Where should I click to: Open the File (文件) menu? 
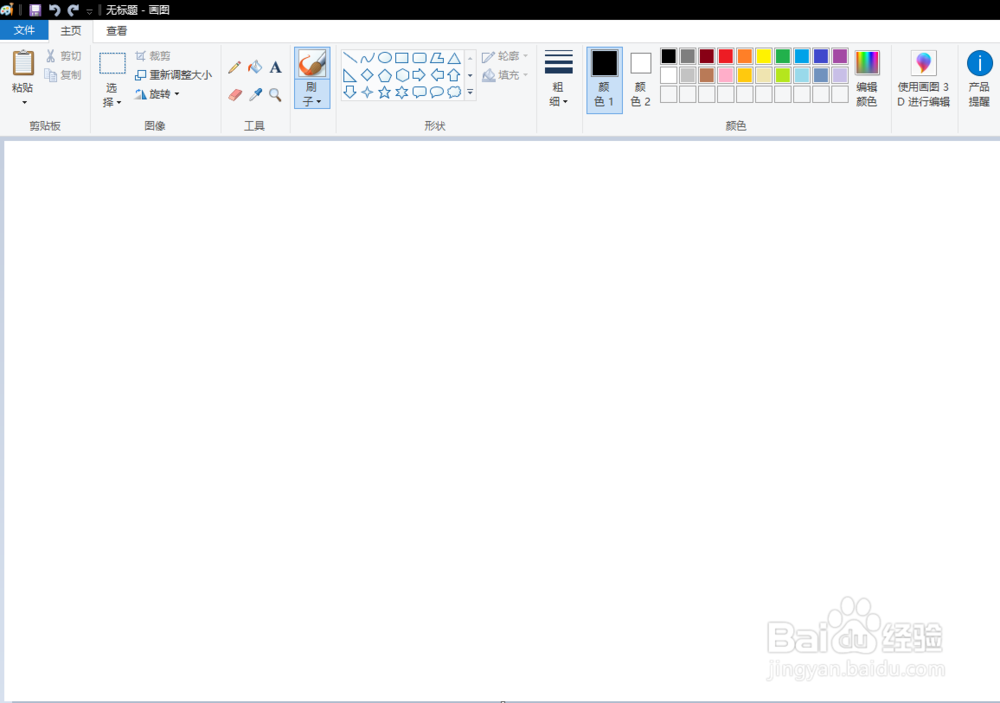[24, 30]
